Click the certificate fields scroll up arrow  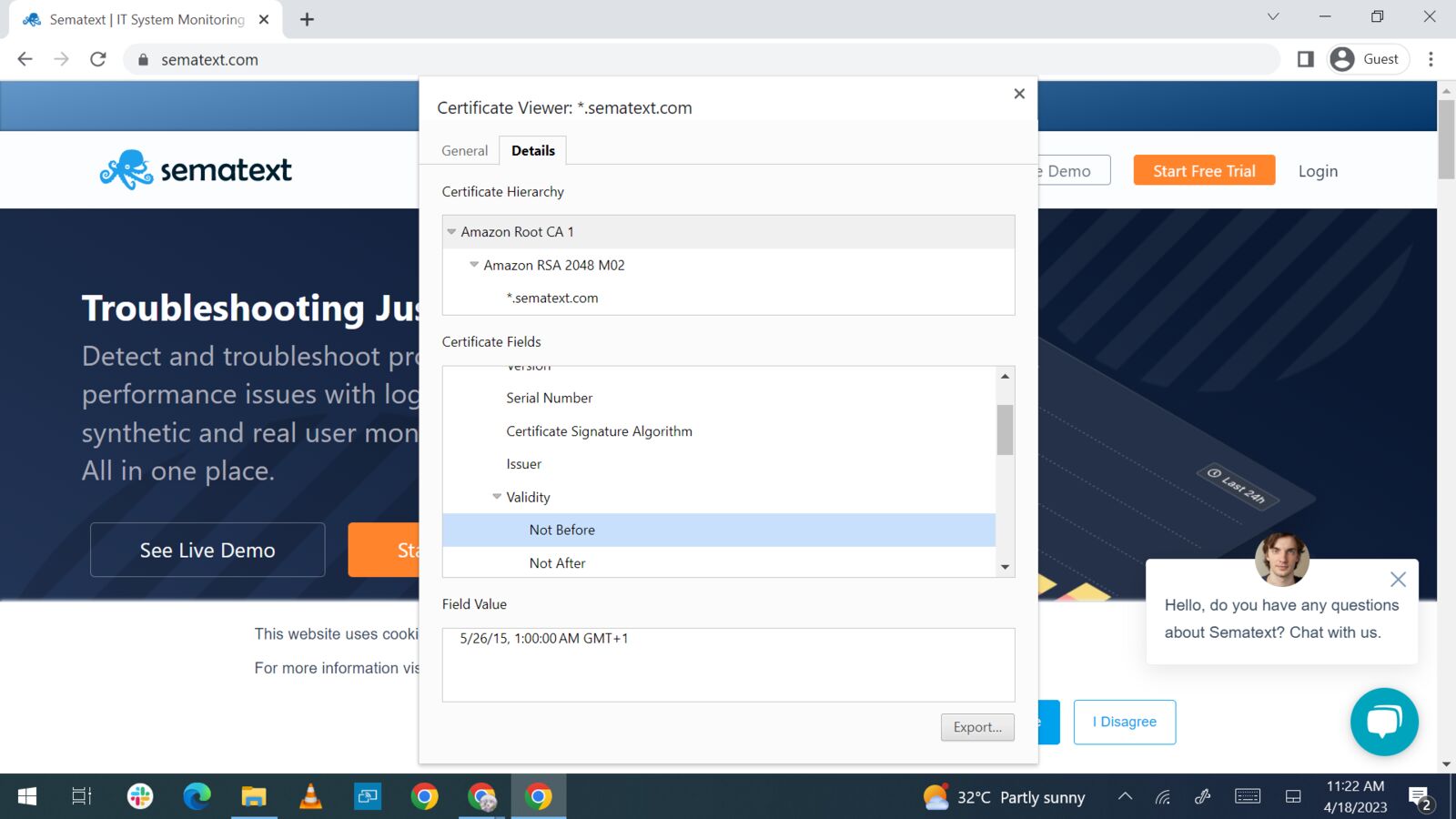click(1005, 376)
